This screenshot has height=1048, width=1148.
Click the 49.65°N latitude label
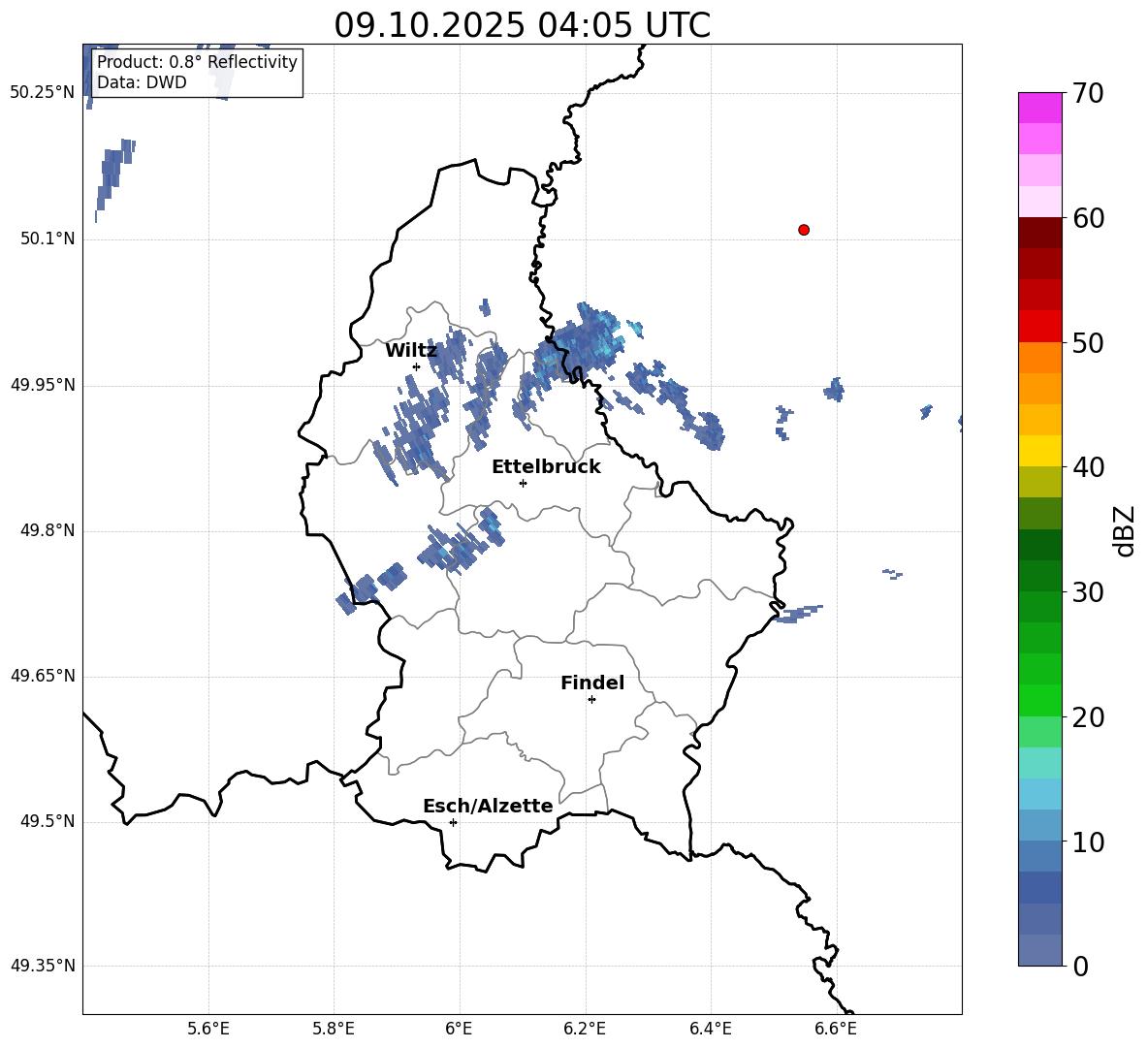(44, 676)
